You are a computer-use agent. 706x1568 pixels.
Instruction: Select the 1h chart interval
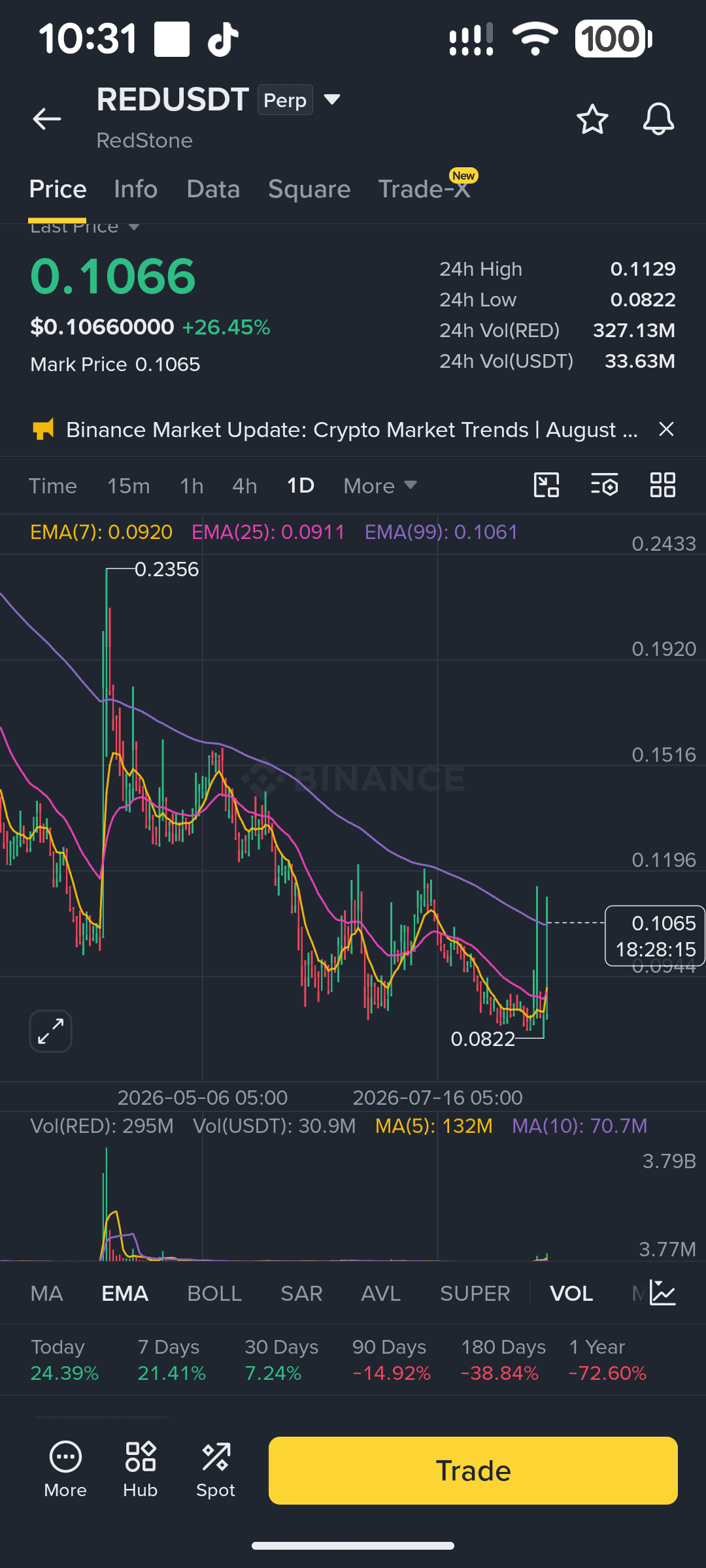(x=192, y=486)
